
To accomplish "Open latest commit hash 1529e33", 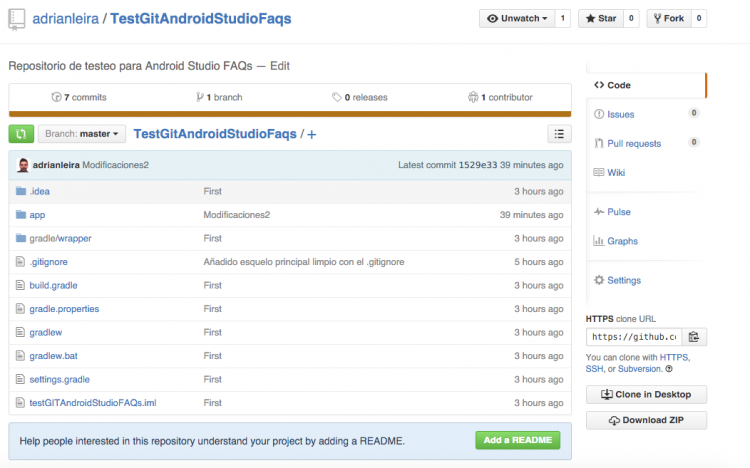I will coord(478,165).
